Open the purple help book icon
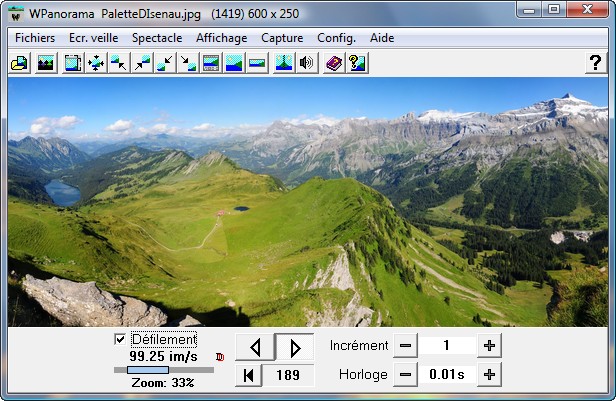616x401 pixels. coord(334,63)
